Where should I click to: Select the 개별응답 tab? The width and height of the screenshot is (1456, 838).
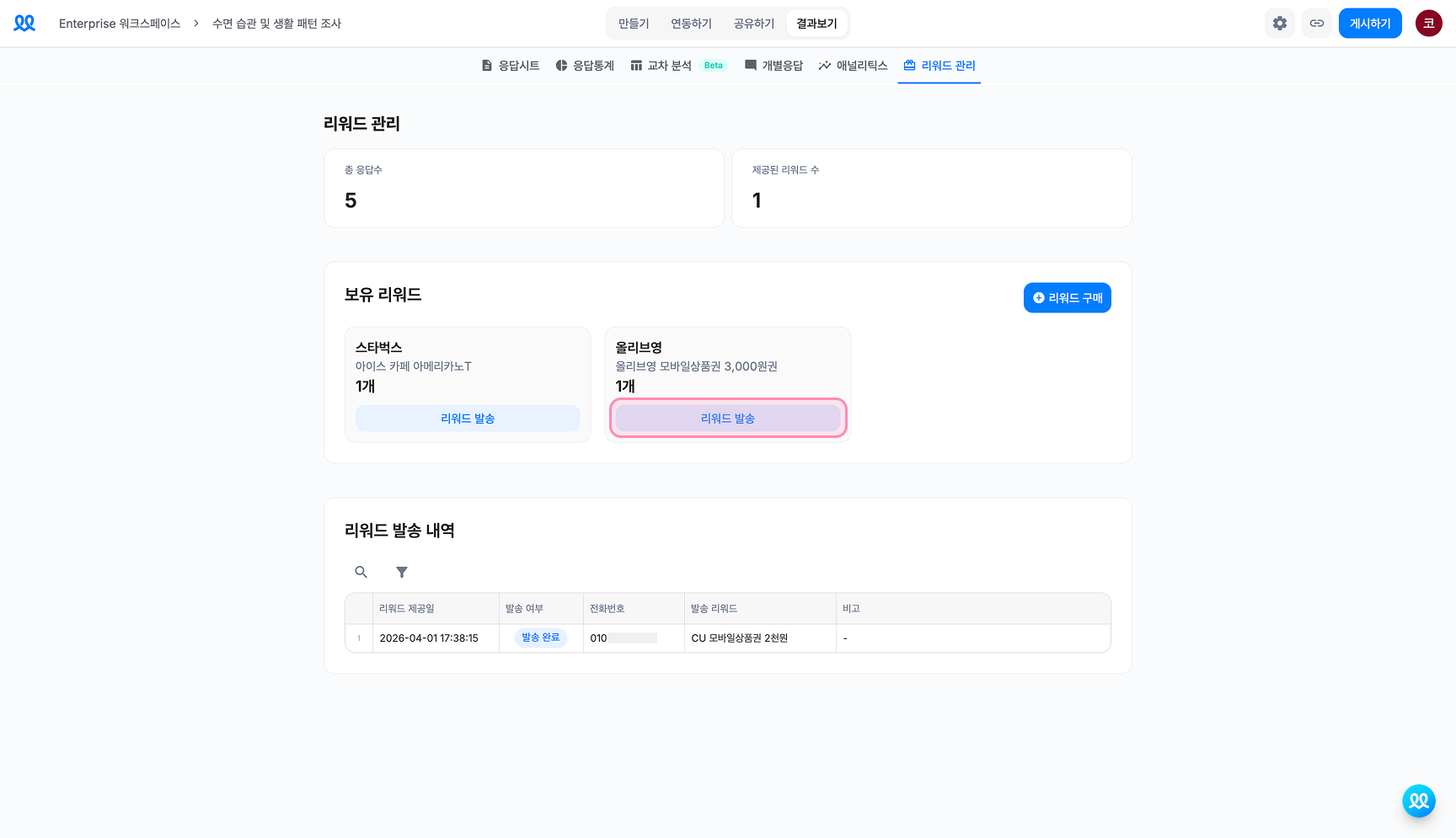click(773, 66)
